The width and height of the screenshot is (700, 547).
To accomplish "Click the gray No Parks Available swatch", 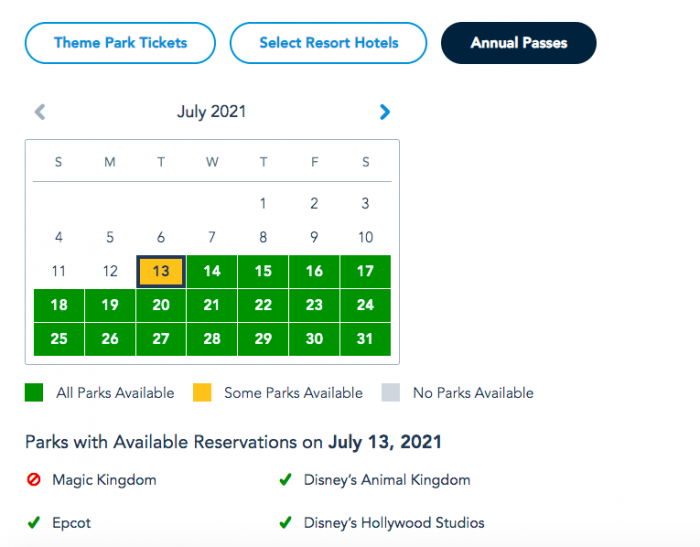I will [x=391, y=393].
